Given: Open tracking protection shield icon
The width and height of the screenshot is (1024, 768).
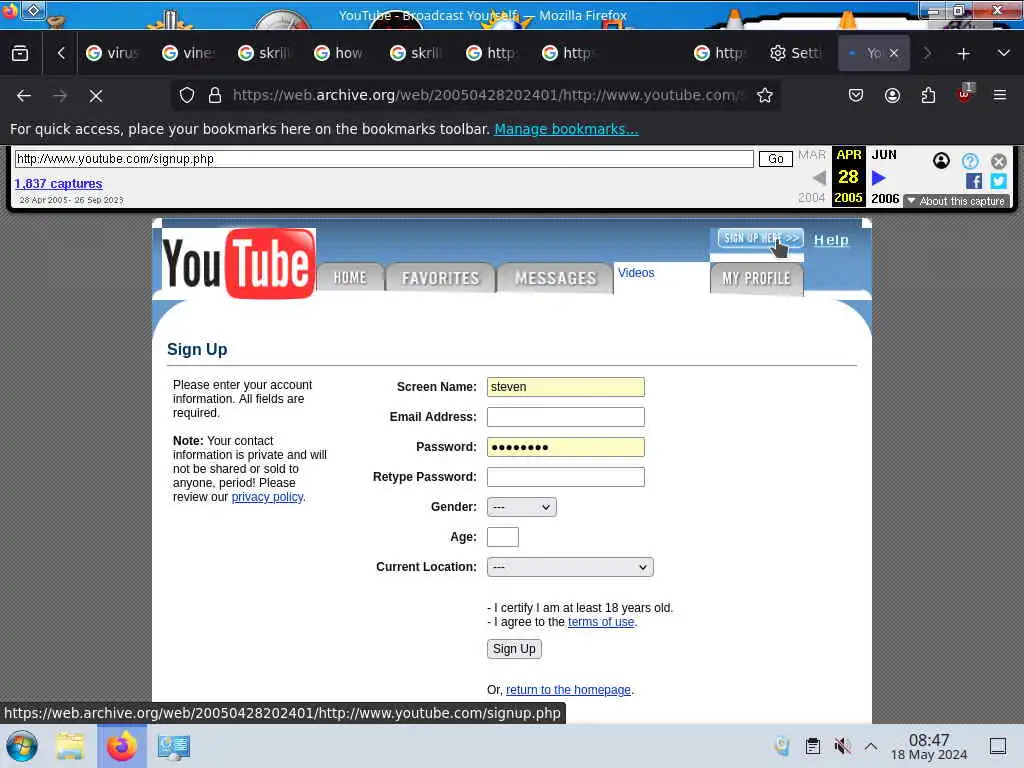Looking at the screenshot, I should point(187,95).
